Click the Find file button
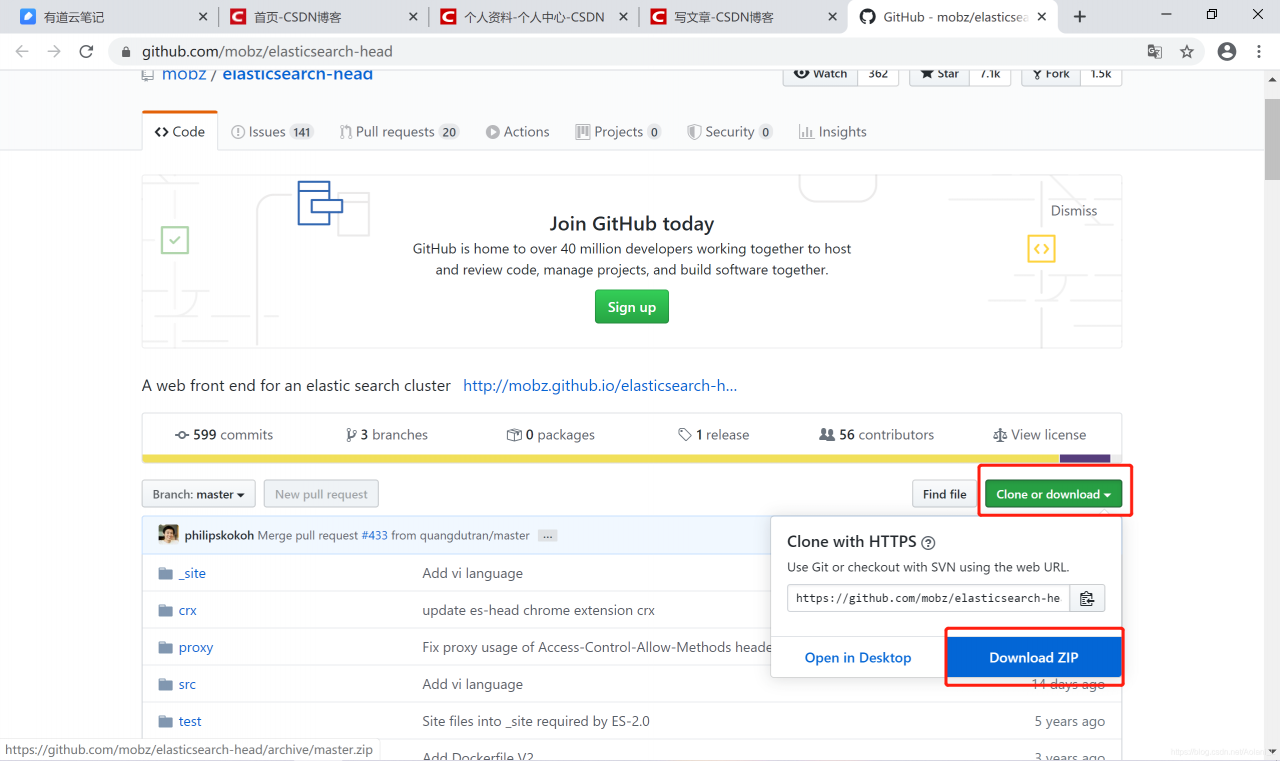 coord(945,494)
